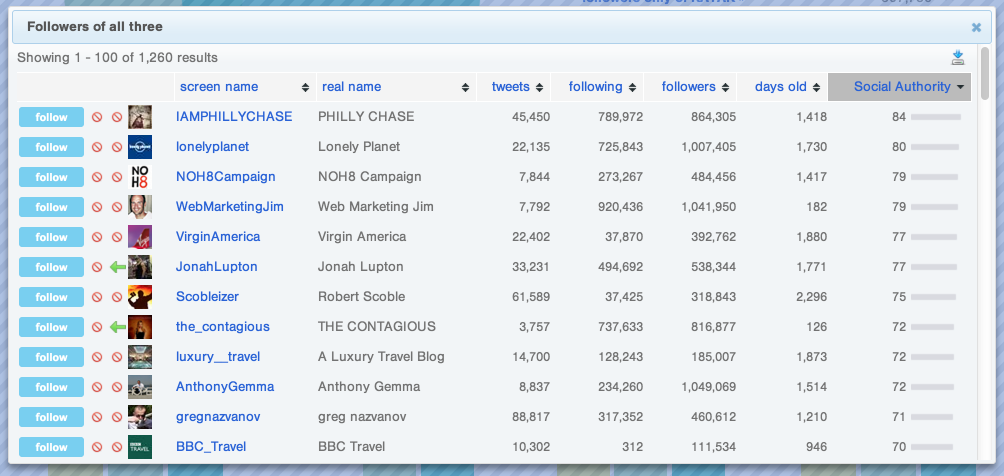Open the VirginAmerica avatar thumbnail
Image resolution: width=1004 pixels, height=476 pixels.
[x=140, y=237]
